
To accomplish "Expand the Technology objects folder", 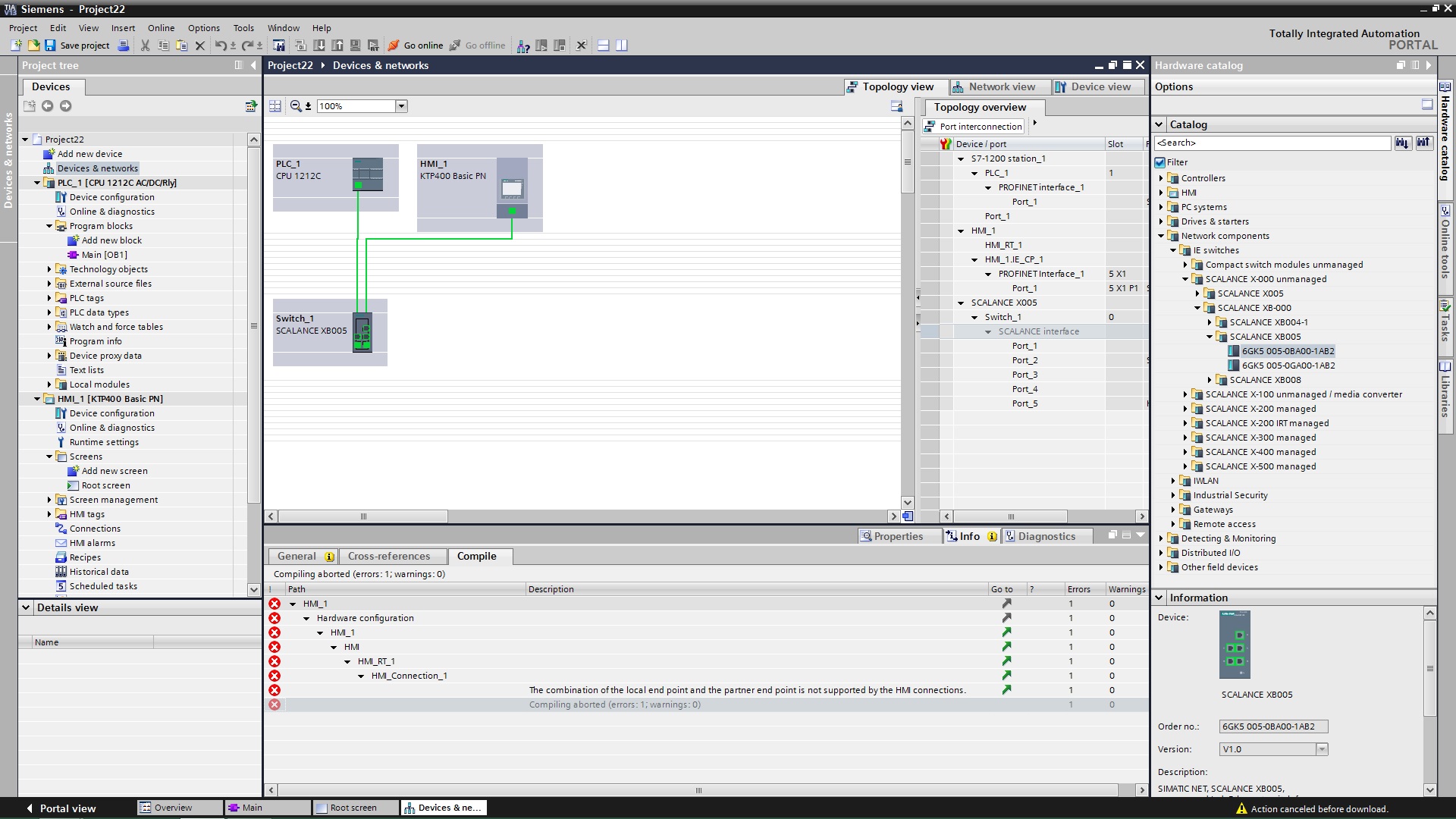I will pyautogui.click(x=49, y=269).
